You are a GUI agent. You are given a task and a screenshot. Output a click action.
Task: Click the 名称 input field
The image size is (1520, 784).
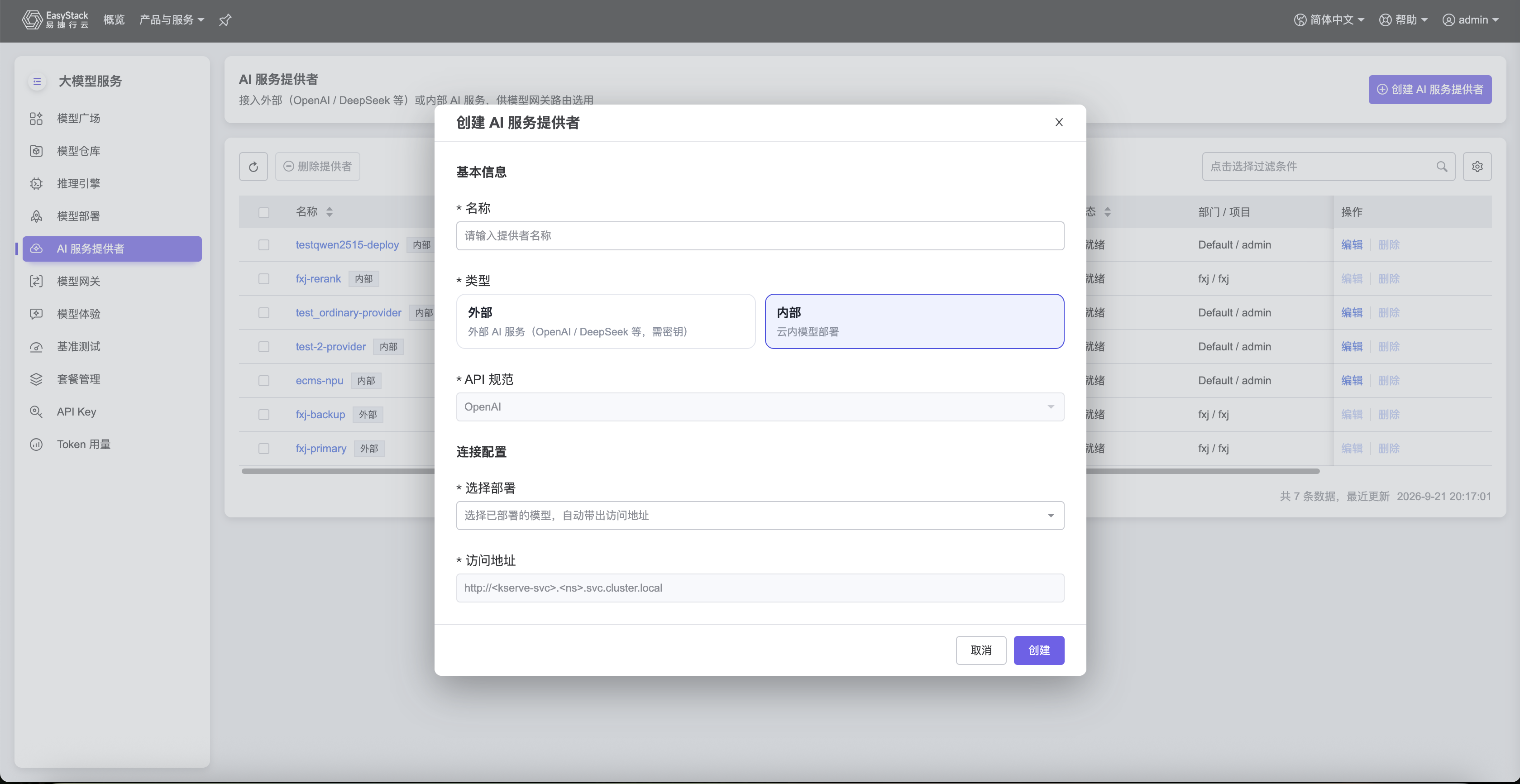760,236
